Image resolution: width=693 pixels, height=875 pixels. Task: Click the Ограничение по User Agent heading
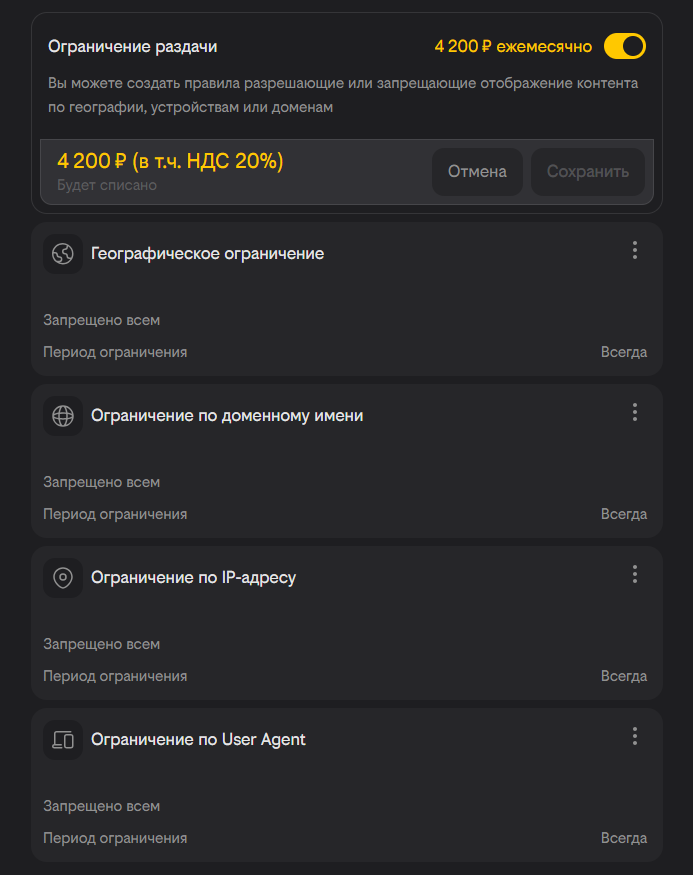click(198, 740)
